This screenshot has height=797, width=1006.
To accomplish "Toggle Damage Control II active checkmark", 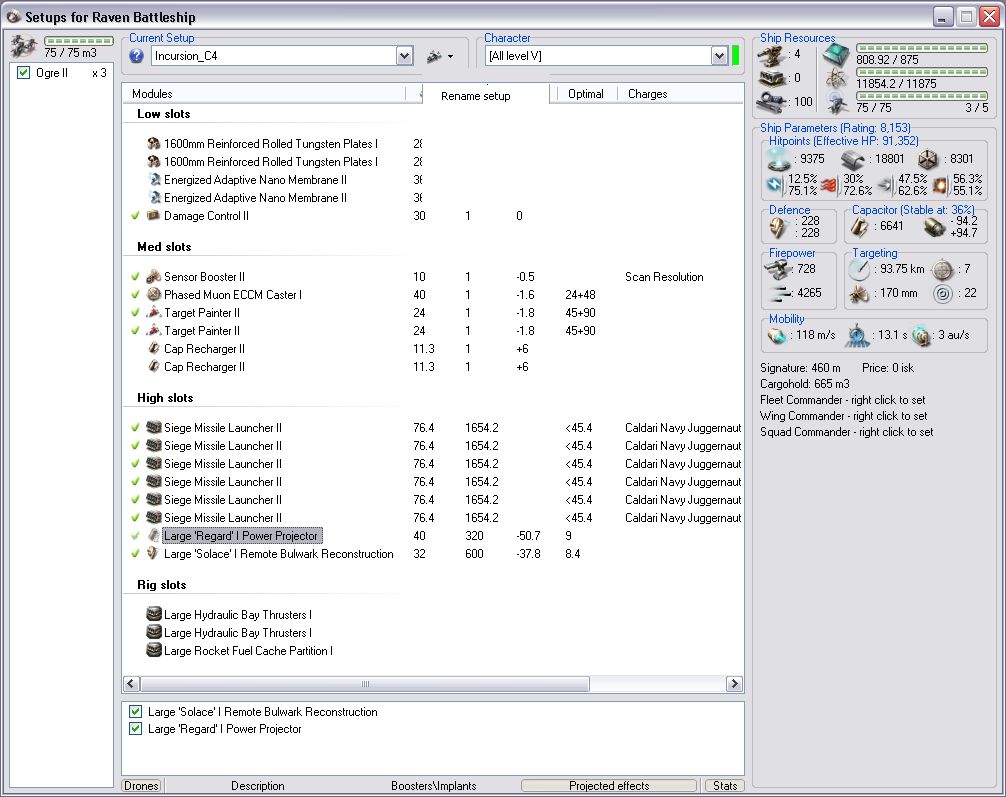I will 135,216.
